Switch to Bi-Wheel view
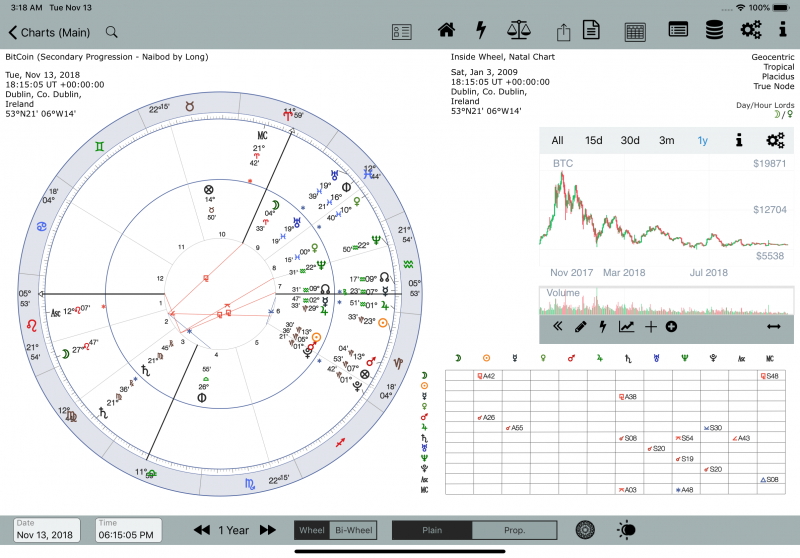This screenshot has height=558, width=800. pyautogui.click(x=354, y=530)
